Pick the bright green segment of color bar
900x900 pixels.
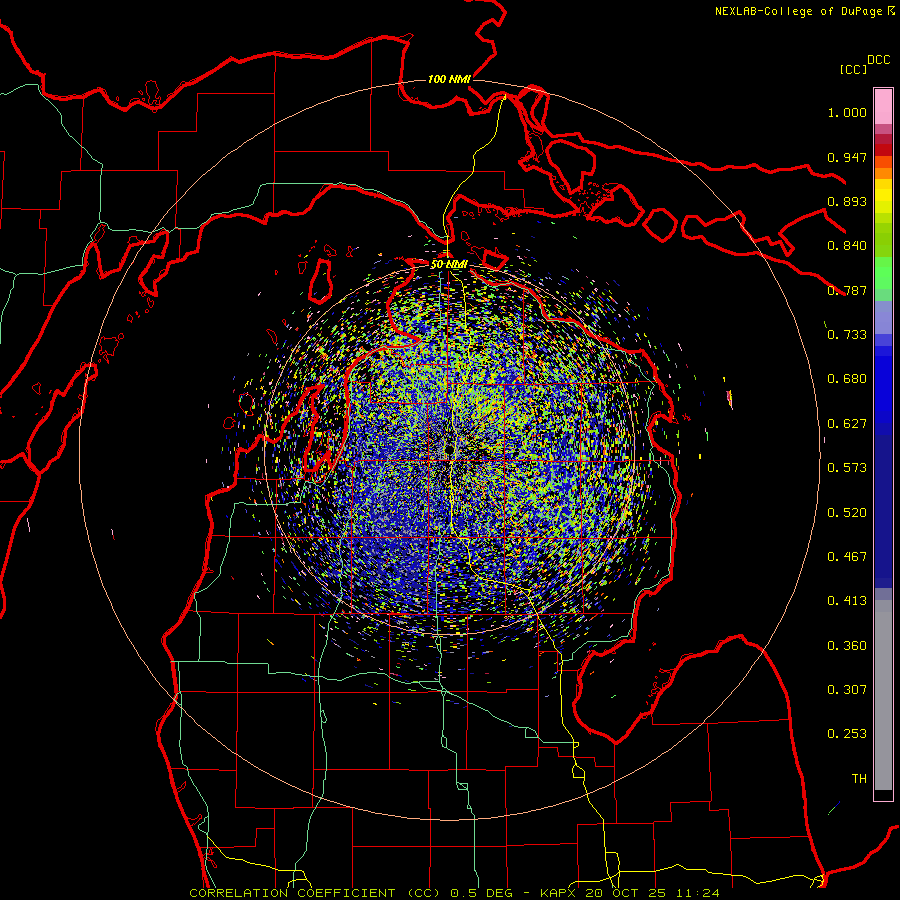(883, 273)
